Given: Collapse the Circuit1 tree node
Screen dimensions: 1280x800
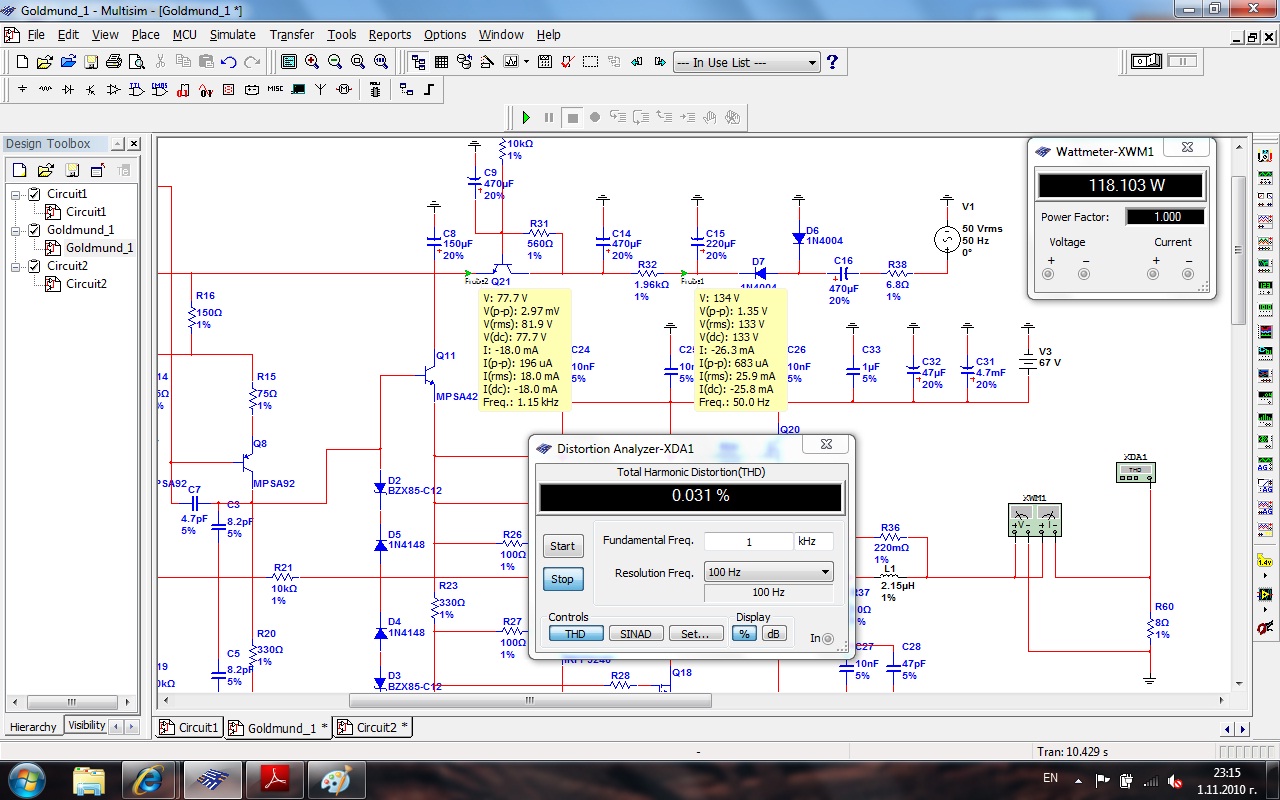Looking at the screenshot, I should pos(16,194).
